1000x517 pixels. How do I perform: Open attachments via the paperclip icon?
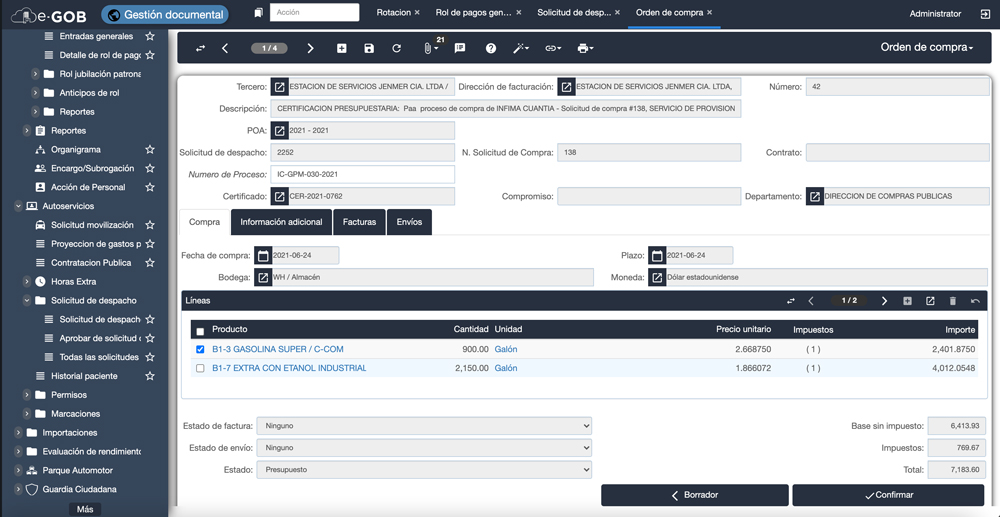tap(428, 48)
